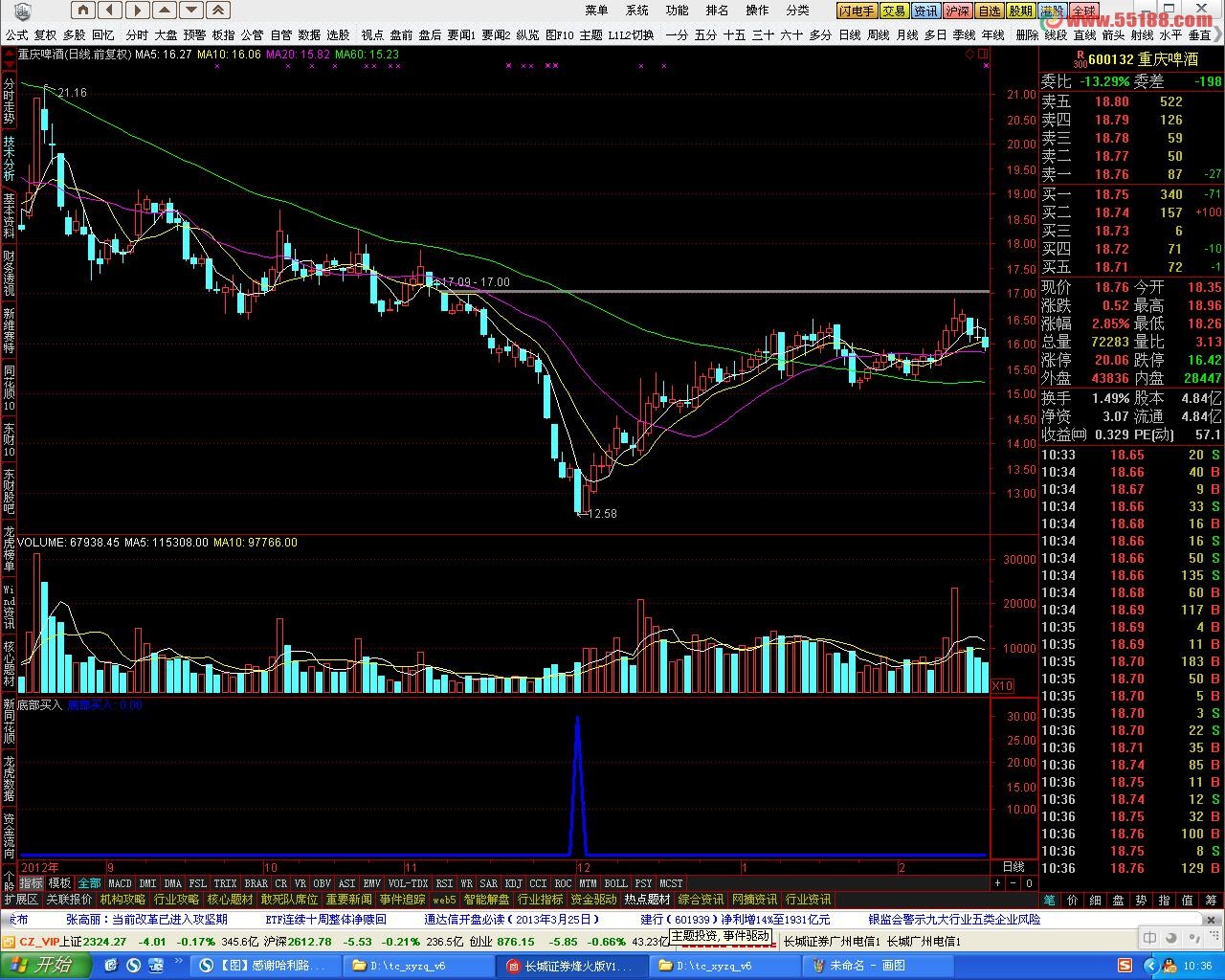This screenshot has height=980, width=1225.
Task: Open 资金驱动 info tab
Action: [x=594, y=900]
